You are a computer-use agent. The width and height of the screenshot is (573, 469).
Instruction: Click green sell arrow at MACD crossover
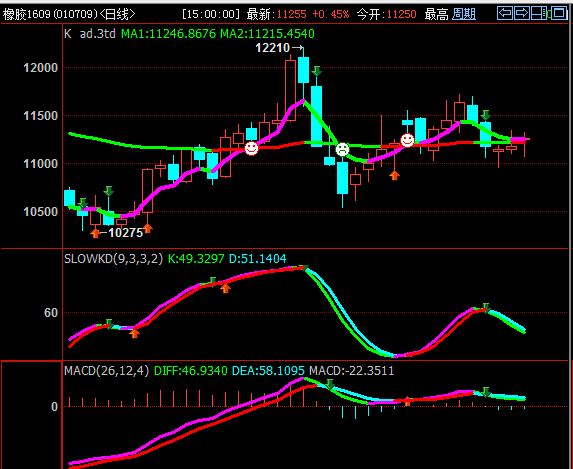330,384
